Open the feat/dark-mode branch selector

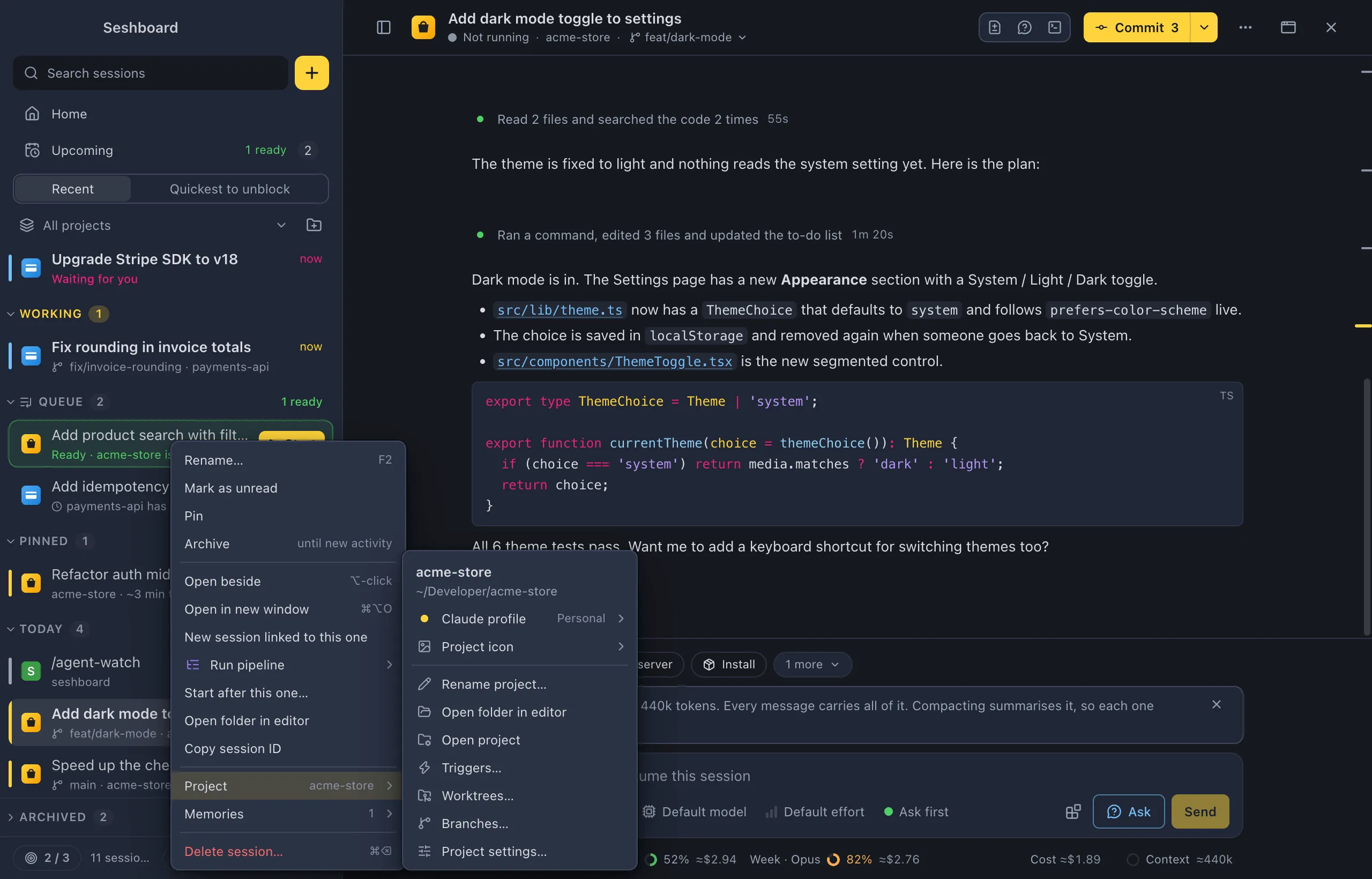click(x=688, y=37)
